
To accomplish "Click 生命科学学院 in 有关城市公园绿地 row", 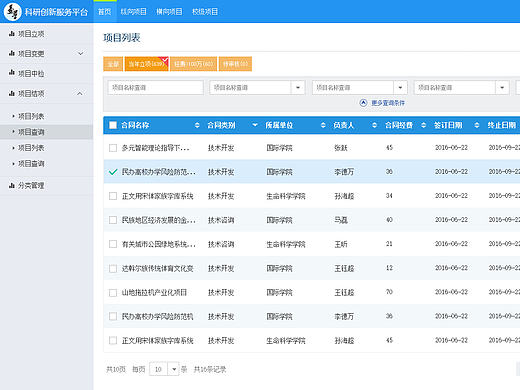I will (286, 244).
